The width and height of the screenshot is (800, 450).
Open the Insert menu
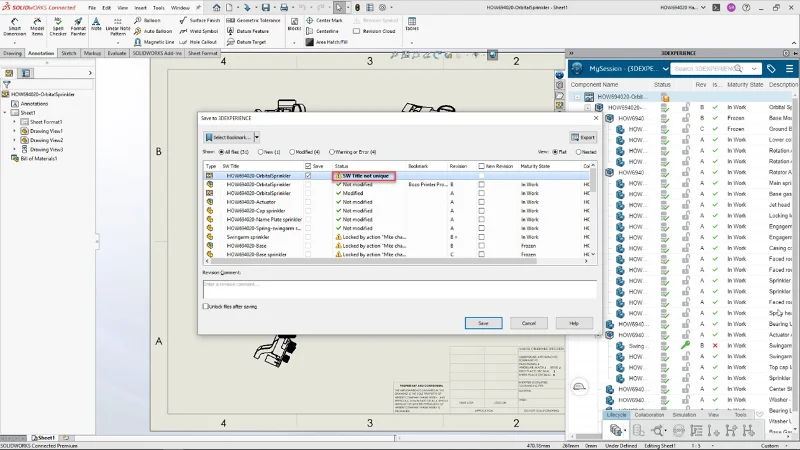tap(138, 6)
